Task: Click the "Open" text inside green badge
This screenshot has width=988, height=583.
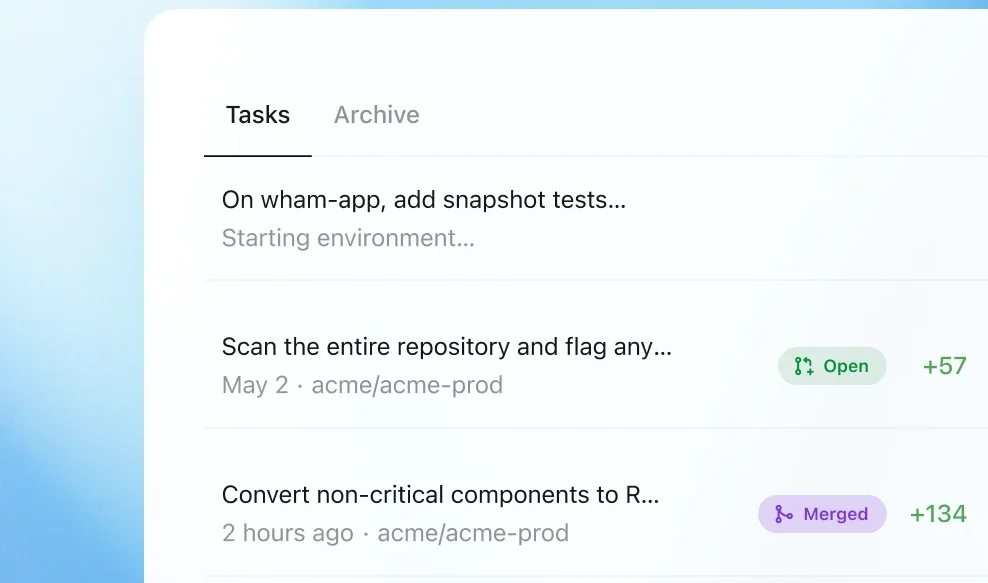Action: (x=846, y=366)
